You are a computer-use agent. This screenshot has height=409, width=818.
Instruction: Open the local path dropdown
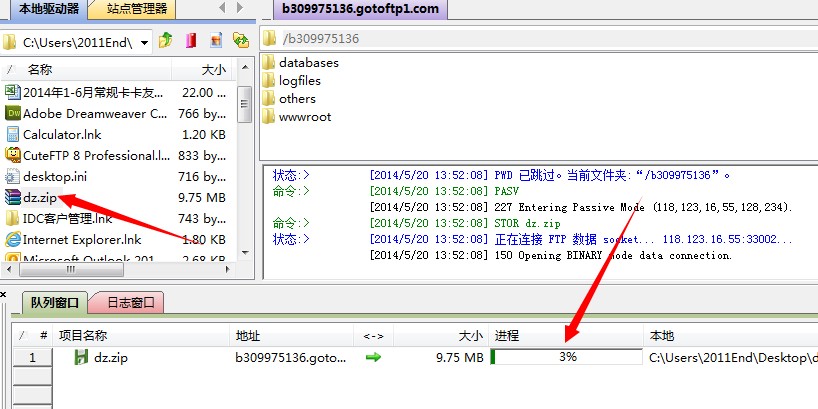pyautogui.click(x=145, y=42)
